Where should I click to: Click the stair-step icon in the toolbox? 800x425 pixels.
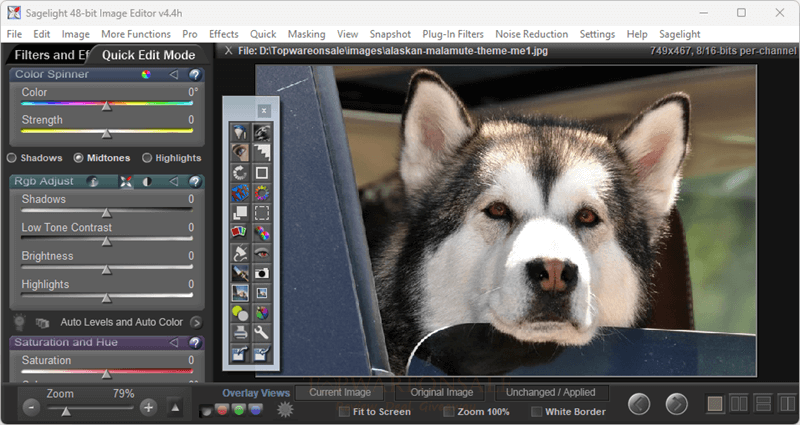click(x=261, y=153)
